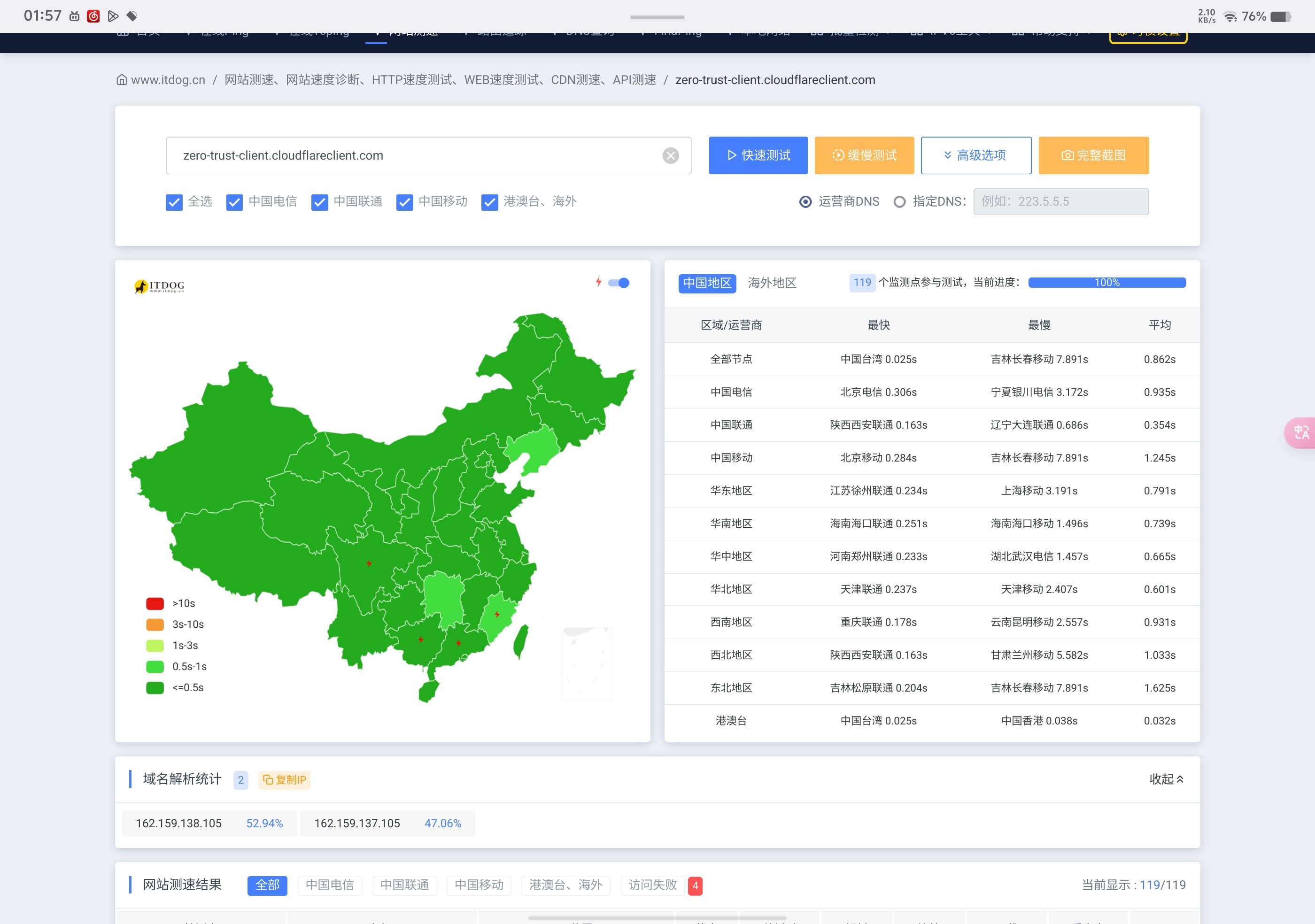Click the 最慢 column header

pyautogui.click(x=1039, y=325)
